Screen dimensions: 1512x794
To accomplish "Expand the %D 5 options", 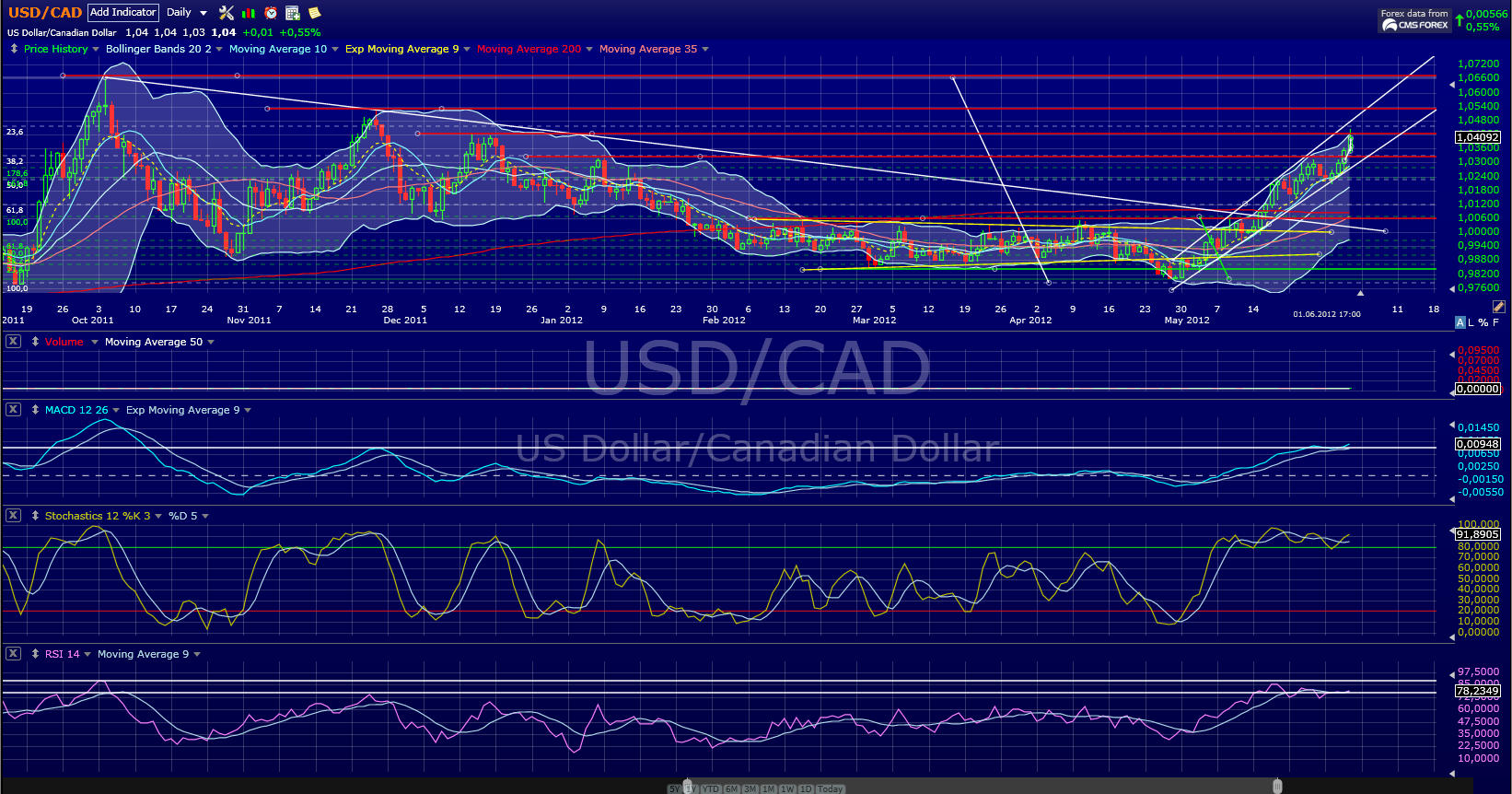I will pyautogui.click(x=205, y=516).
